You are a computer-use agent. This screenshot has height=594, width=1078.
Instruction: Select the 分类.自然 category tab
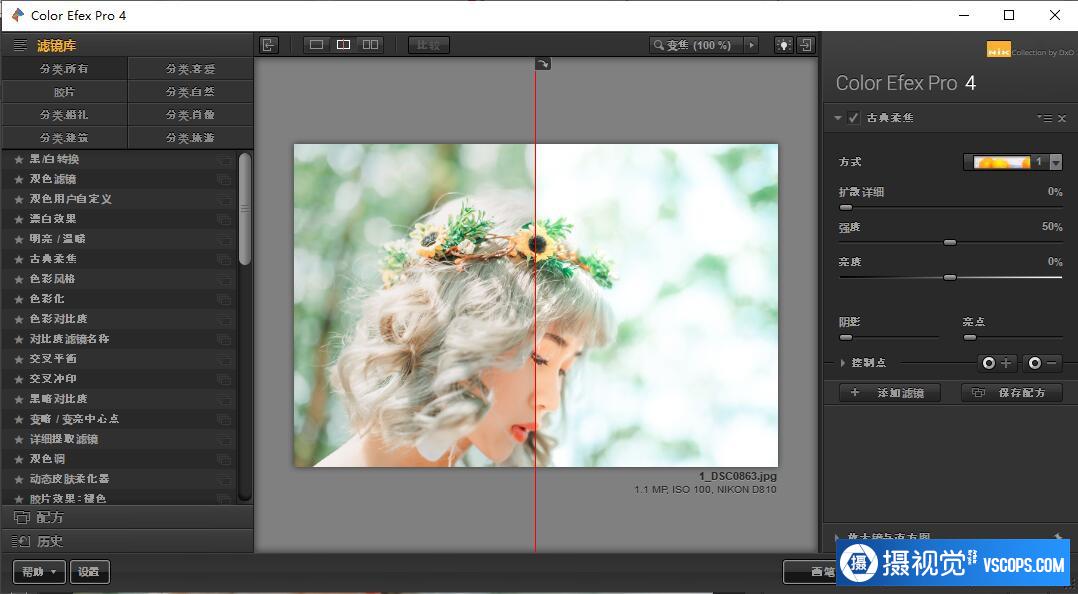pos(190,92)
